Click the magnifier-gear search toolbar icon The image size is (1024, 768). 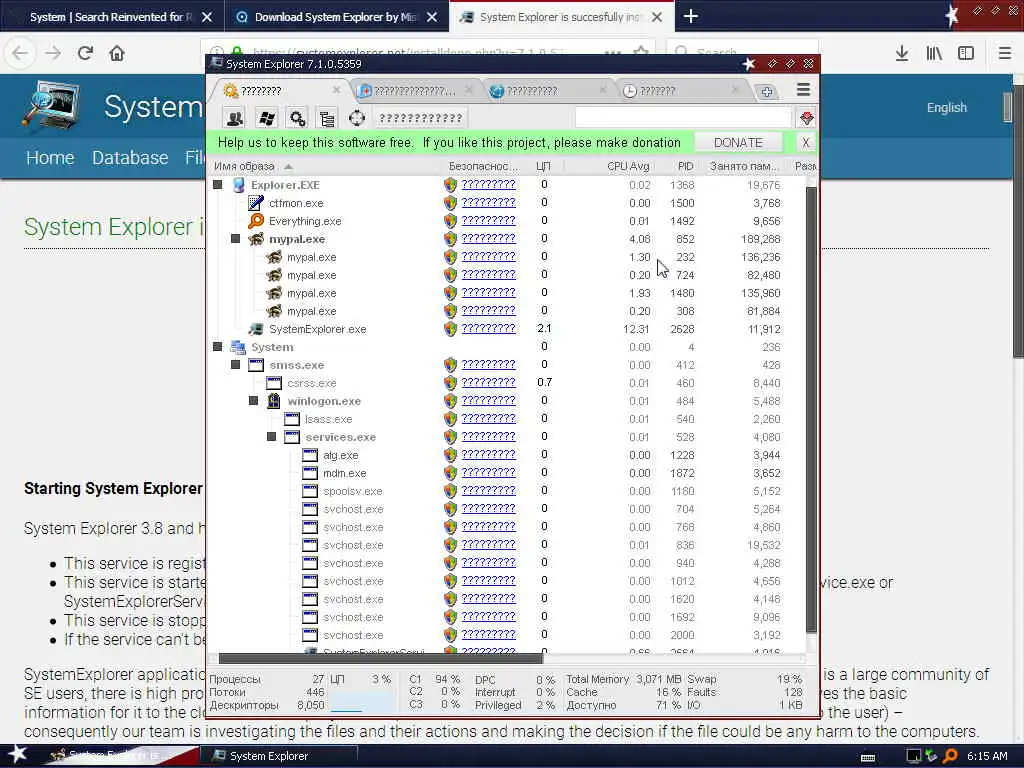pyautogui.click(x=297, y=118)
